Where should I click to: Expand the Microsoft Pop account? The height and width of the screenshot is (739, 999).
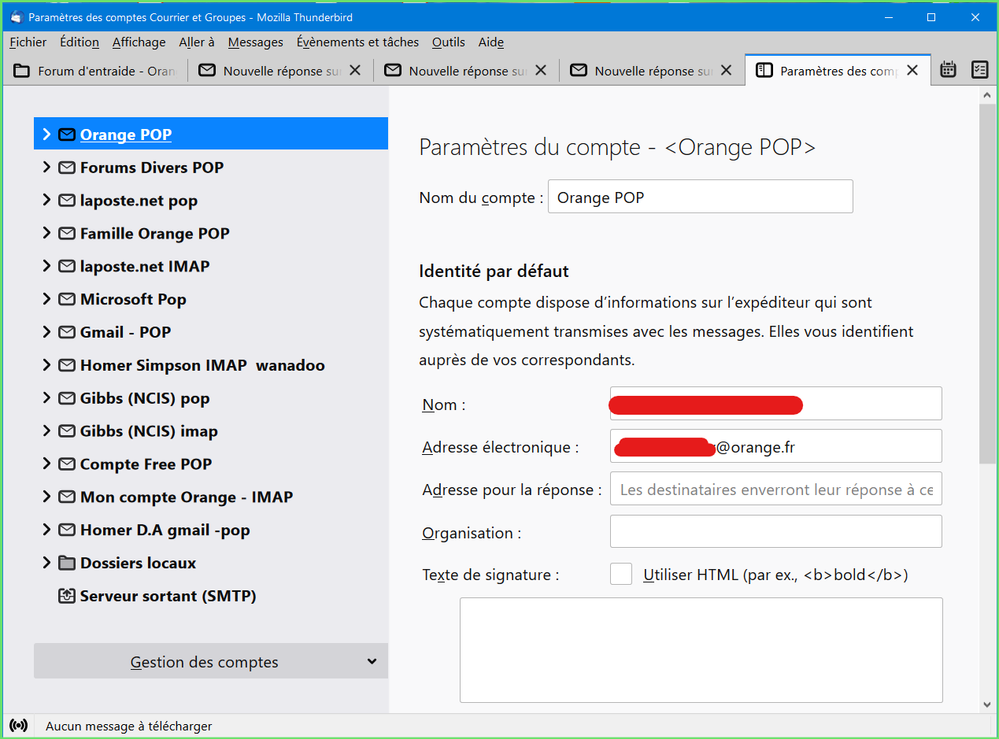tap(47, 299)
